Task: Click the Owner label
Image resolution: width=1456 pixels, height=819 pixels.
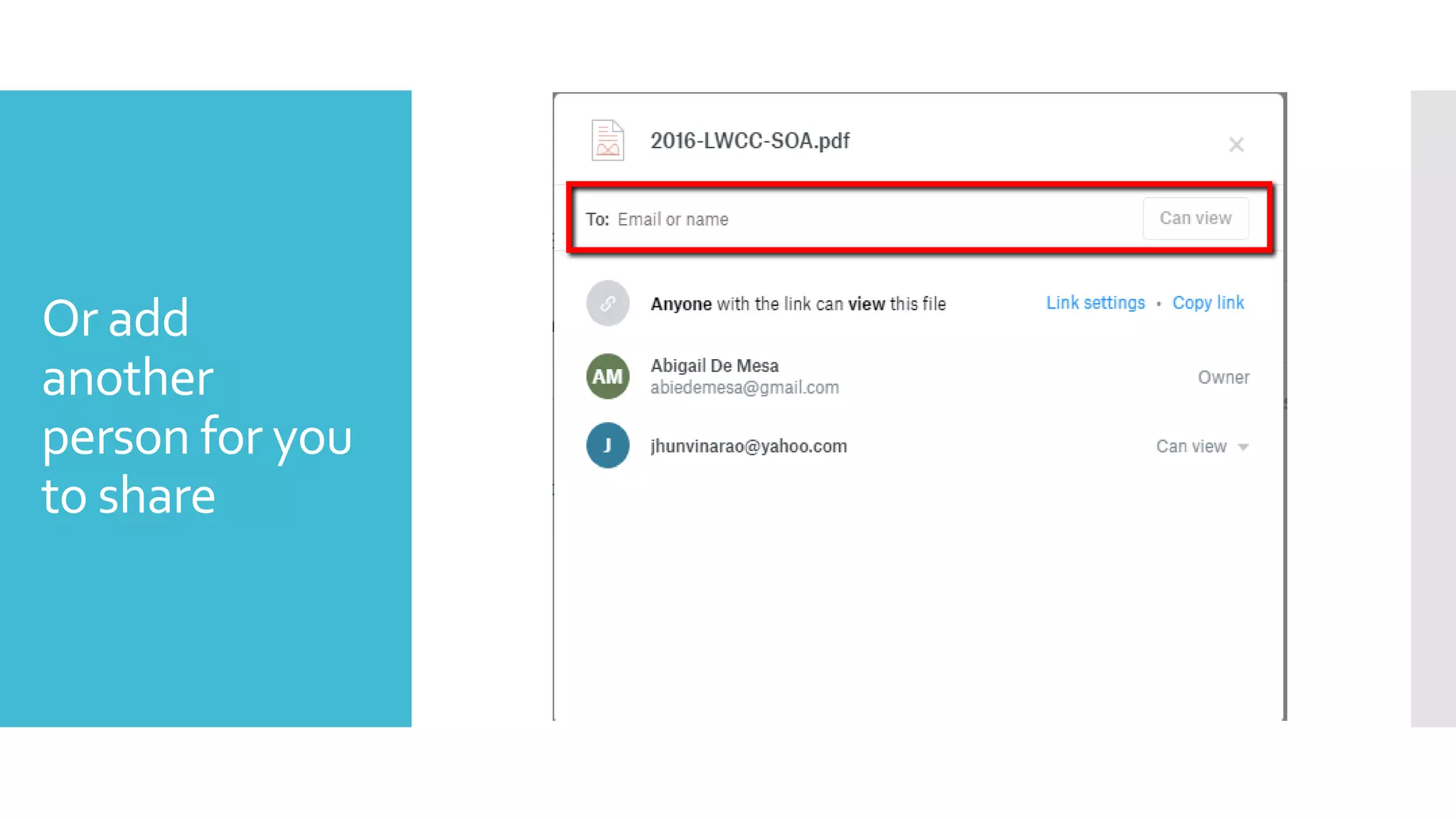Action: (1223, 378)
